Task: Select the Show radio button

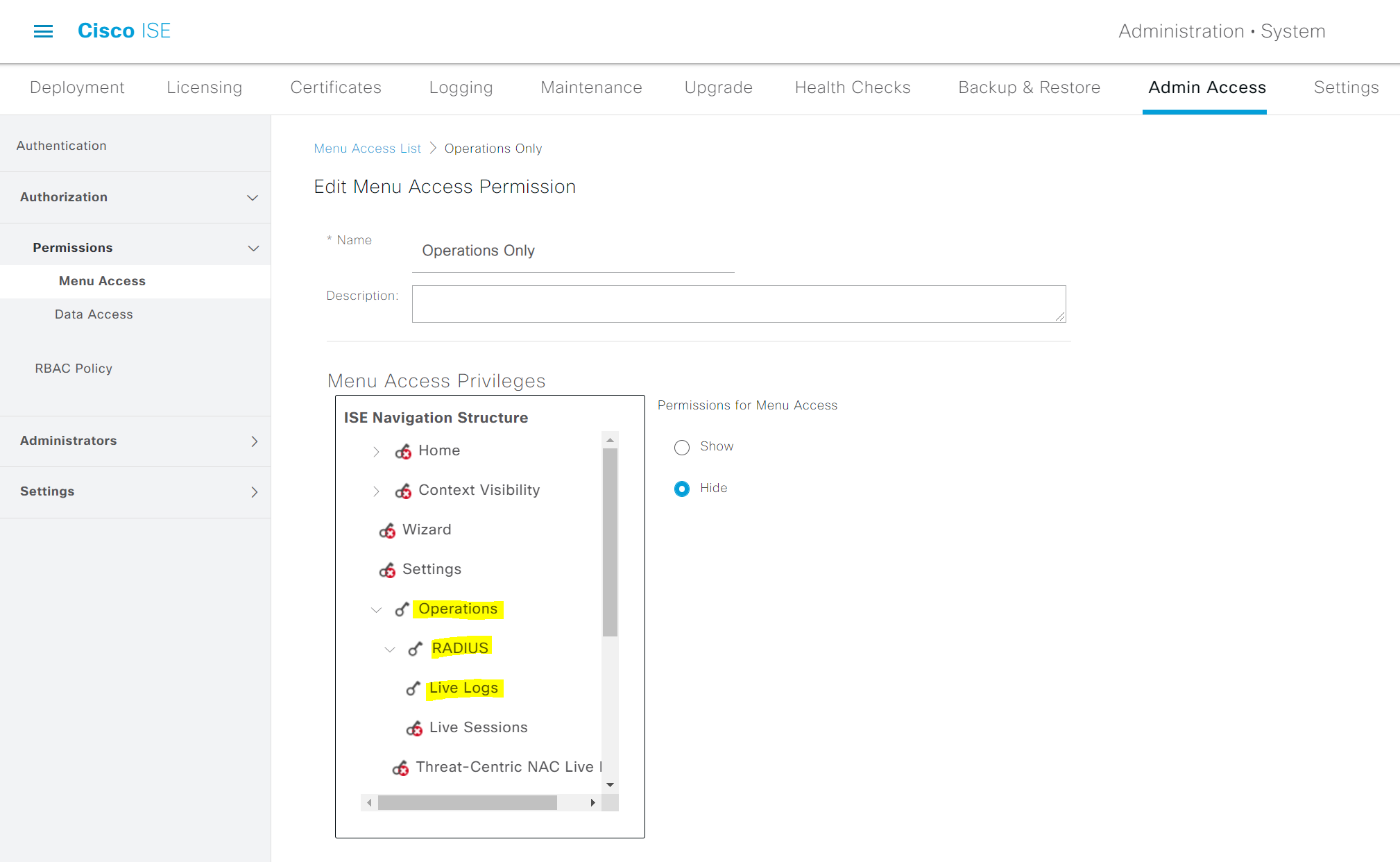Action: click(682, 447)
